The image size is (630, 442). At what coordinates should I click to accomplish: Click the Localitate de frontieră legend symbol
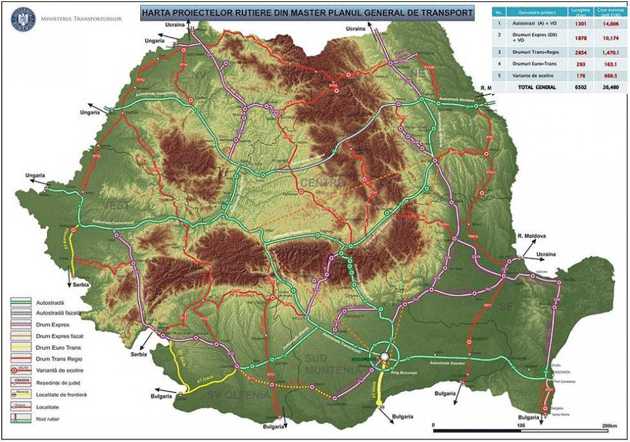point(22,394)
